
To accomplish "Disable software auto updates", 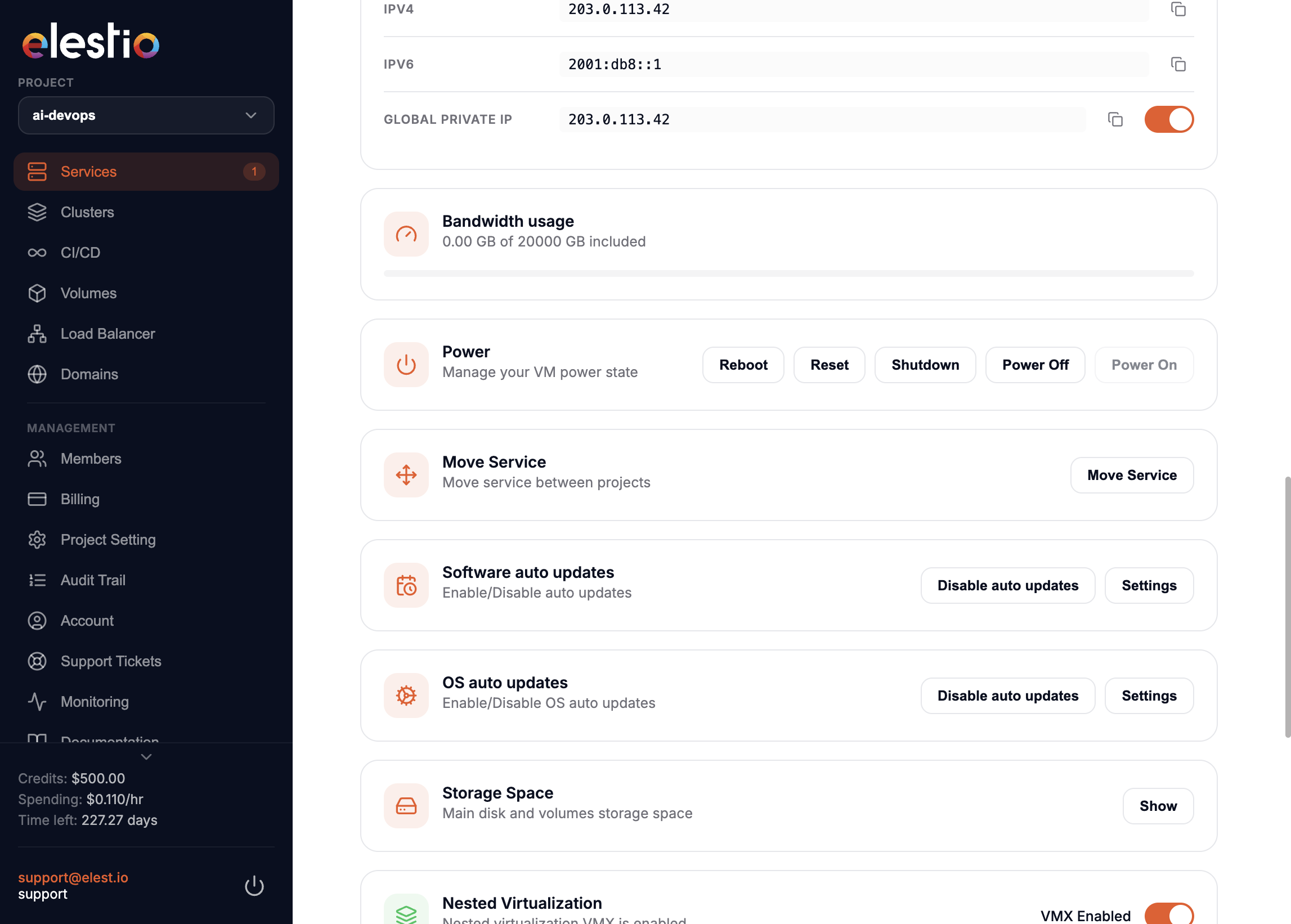I will (x=1008, y=585).
